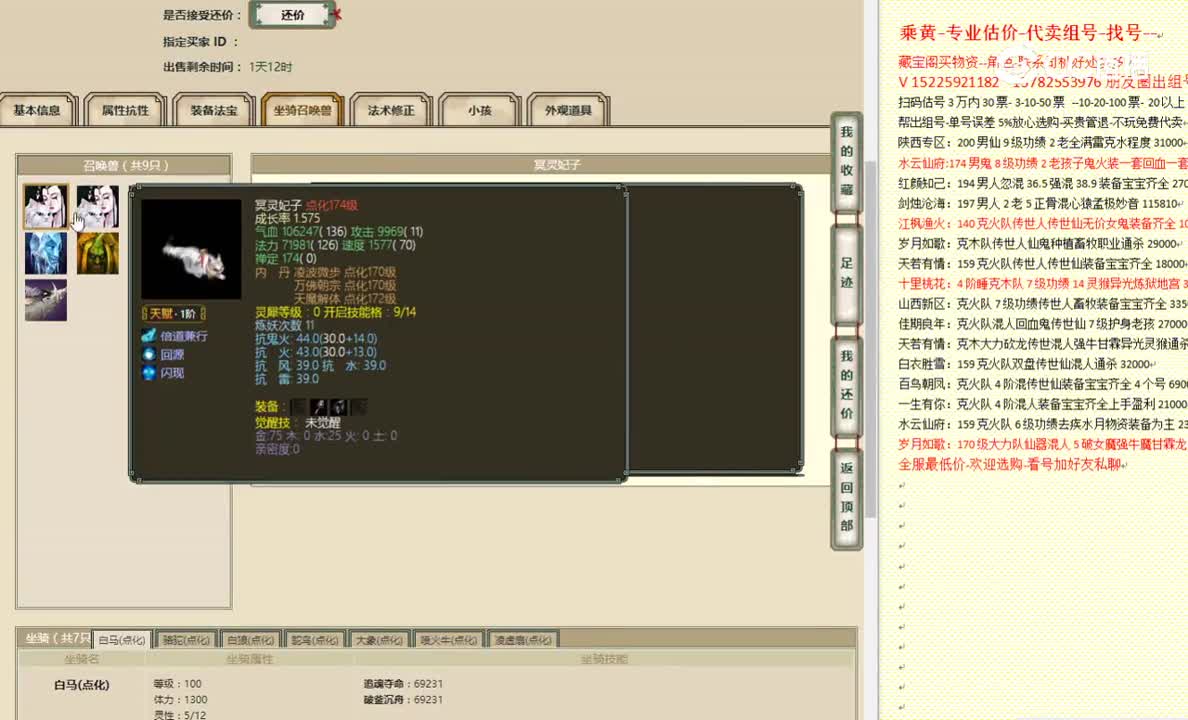Click the 白马(点化) mount name label
The height and width of the screenshot is (720, 1188).
click(82, 685)
